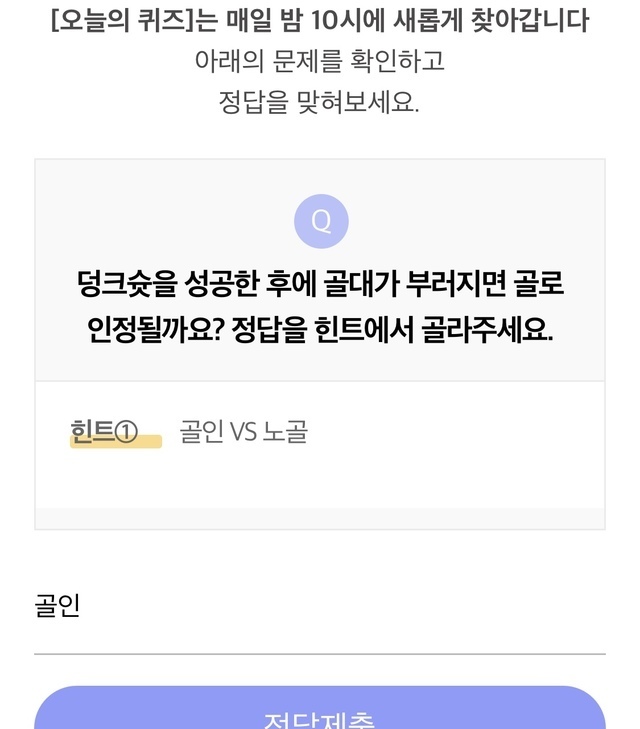Tap the 힌트 label

point(91,432)
